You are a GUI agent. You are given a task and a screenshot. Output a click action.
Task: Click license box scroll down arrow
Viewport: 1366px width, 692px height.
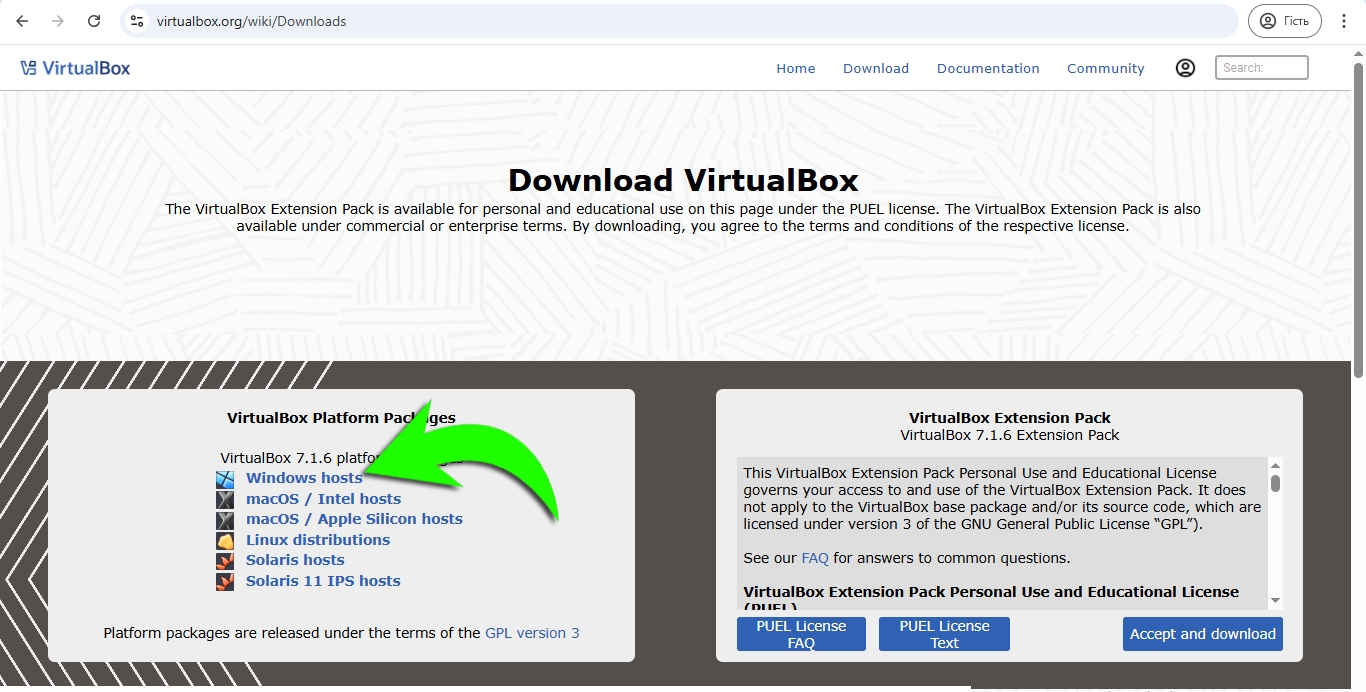pos(1275,600)
